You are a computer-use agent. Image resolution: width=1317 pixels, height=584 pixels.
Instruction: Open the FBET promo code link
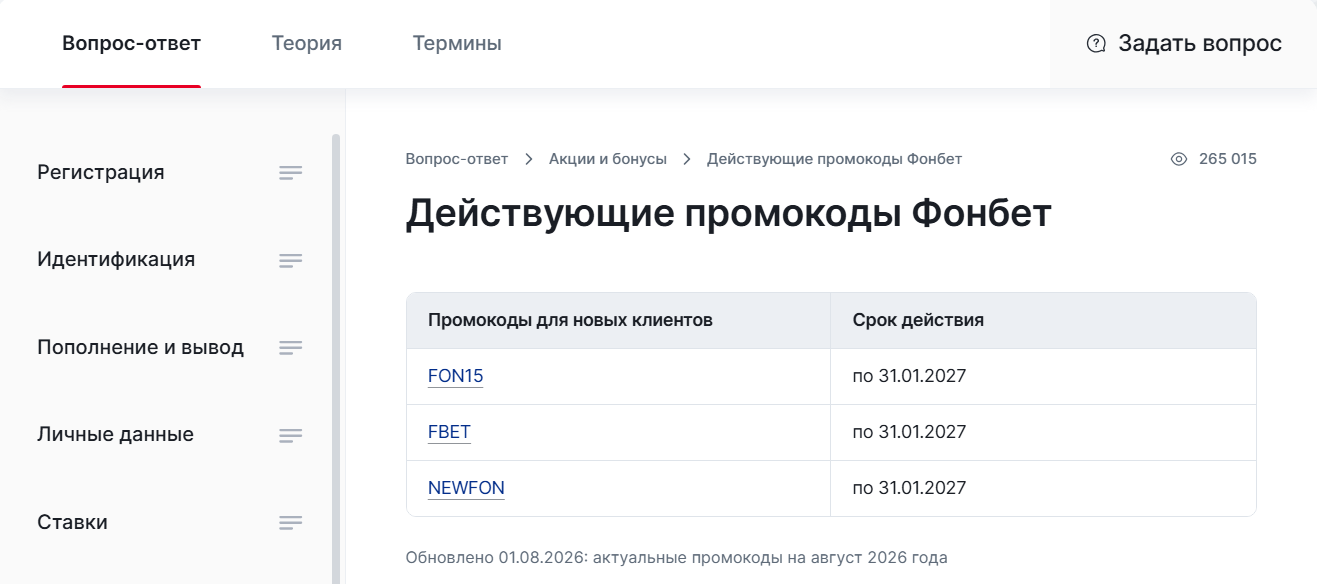(x=449, y=432)
